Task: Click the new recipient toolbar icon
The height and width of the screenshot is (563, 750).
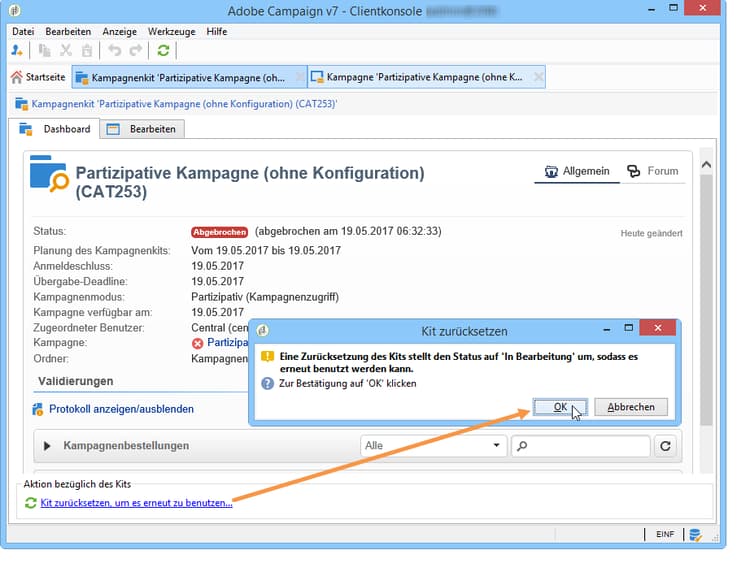Action: (17, 50)
